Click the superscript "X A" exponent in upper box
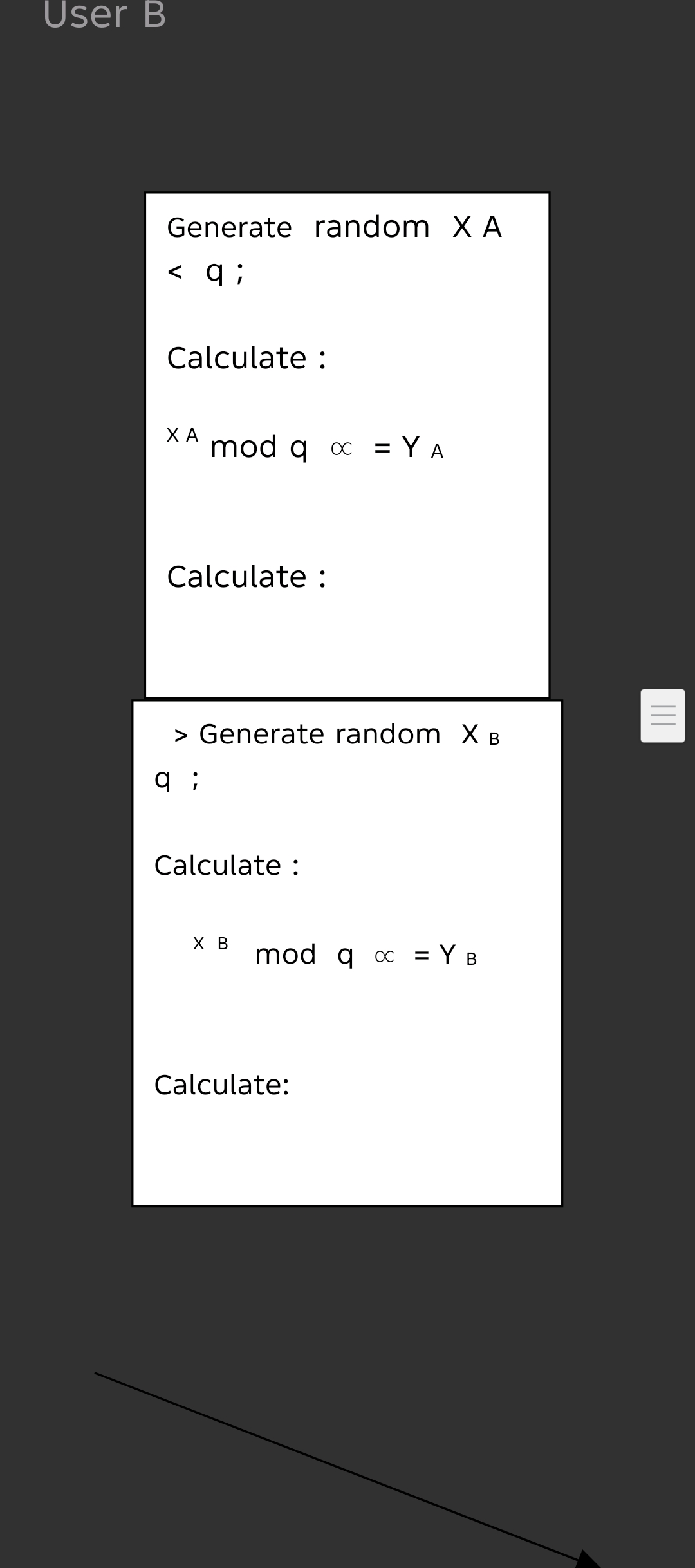 coord(182,436)
